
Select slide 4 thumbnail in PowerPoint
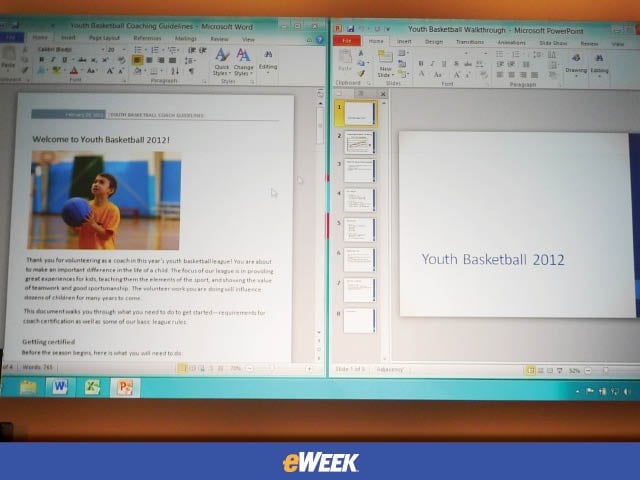(x=359, y=200)
